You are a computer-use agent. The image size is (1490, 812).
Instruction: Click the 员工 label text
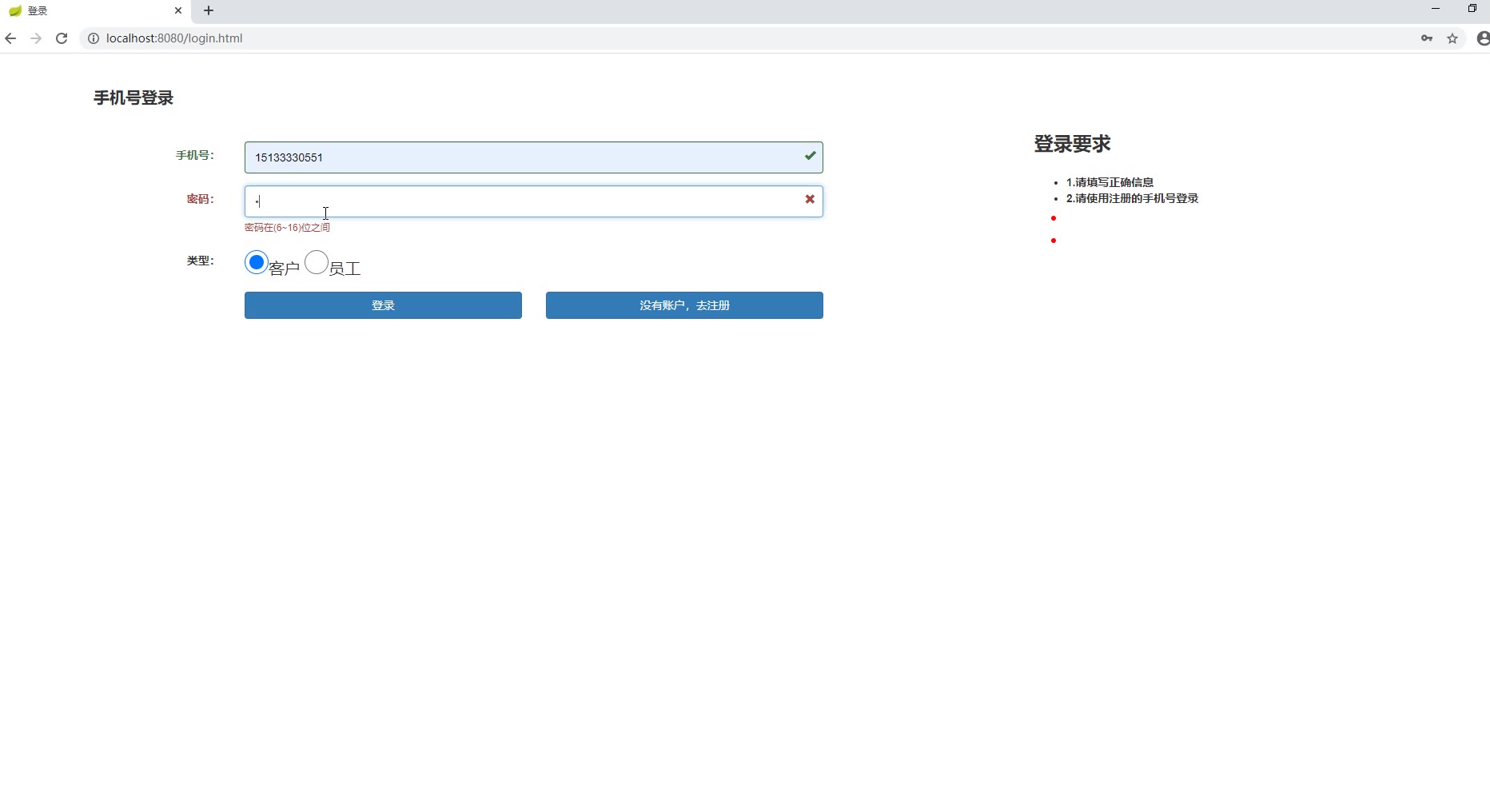click(x=345, y=269)
